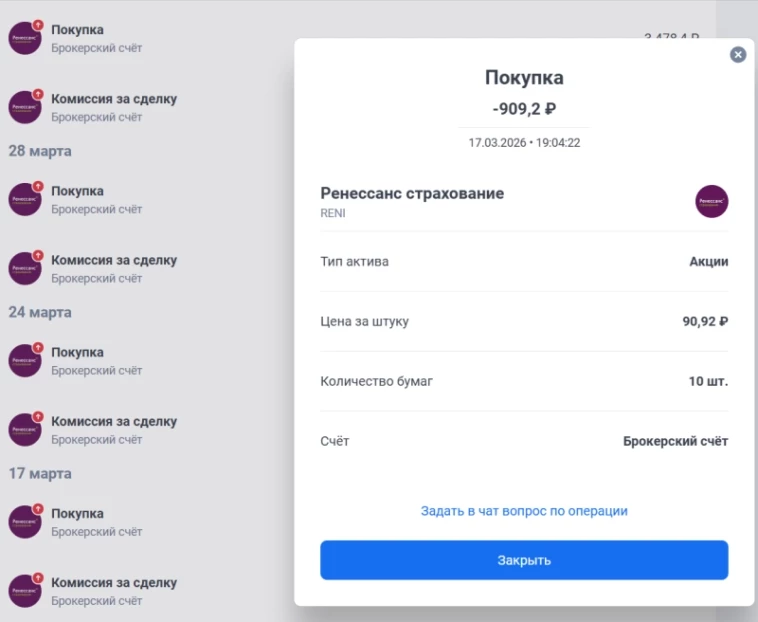
Task: Click the blue Закрыть button
Action: [x=524, y=560]
